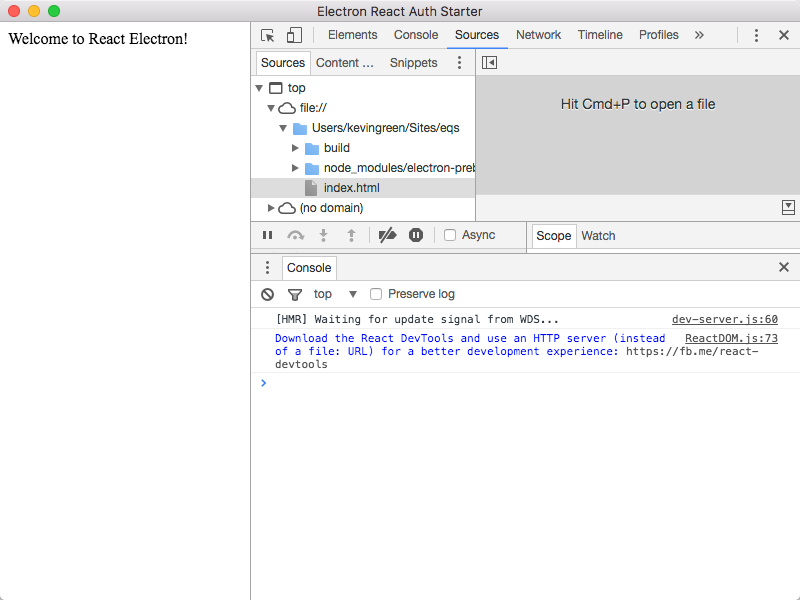Switch to the top Console tab
This screenshot has height=600, width=800.
click(416, 35)
